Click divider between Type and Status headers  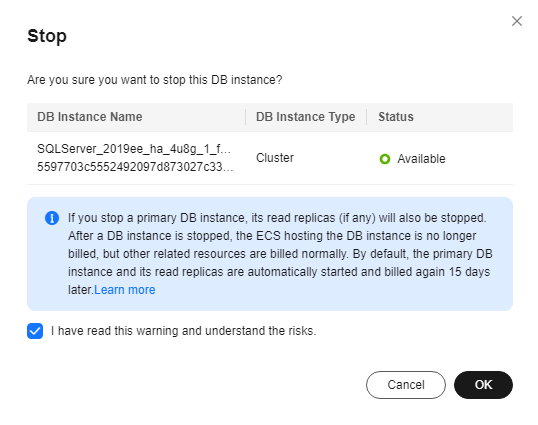367,117
